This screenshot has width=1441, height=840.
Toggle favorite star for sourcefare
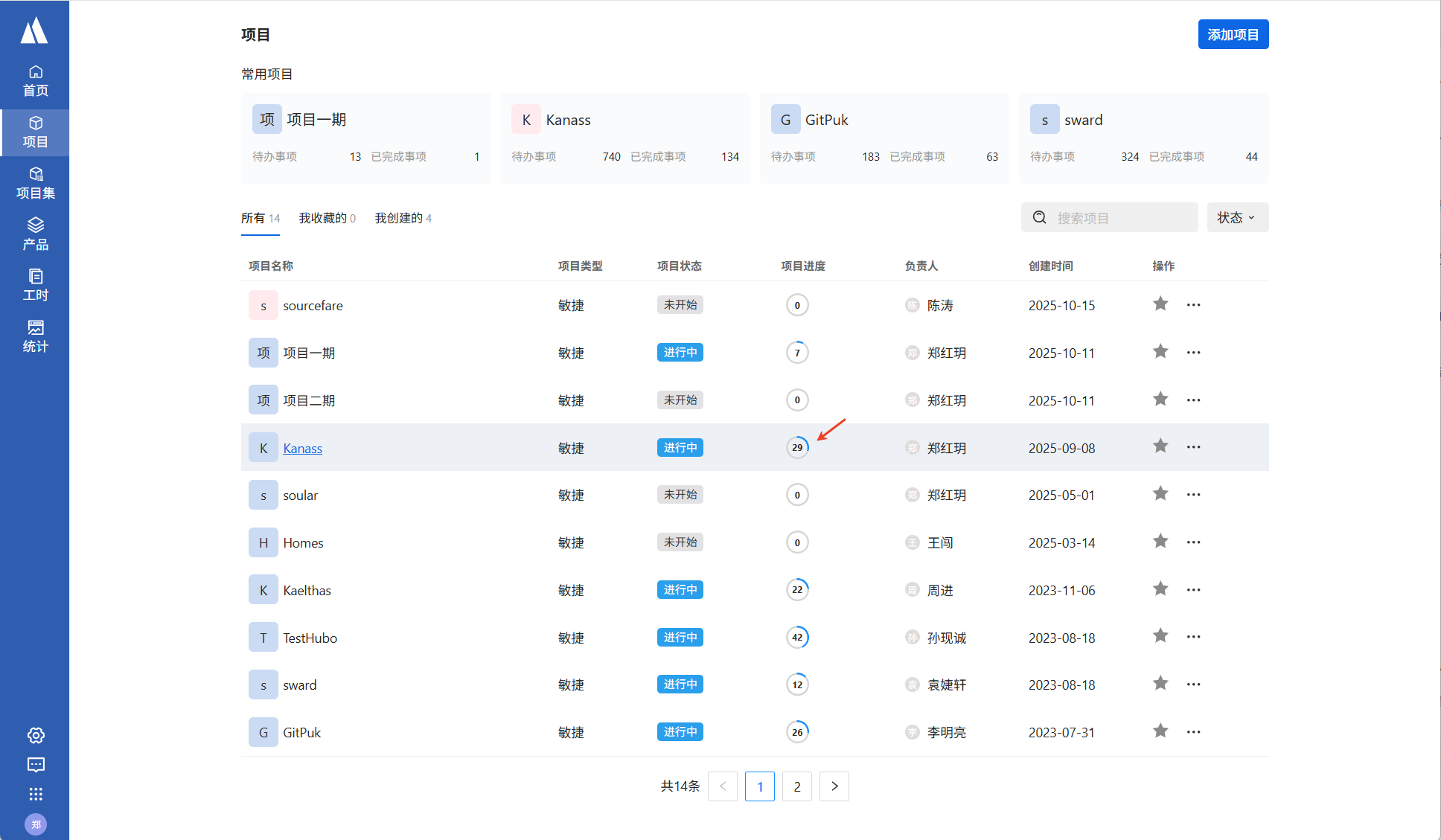coord(1160,304)
